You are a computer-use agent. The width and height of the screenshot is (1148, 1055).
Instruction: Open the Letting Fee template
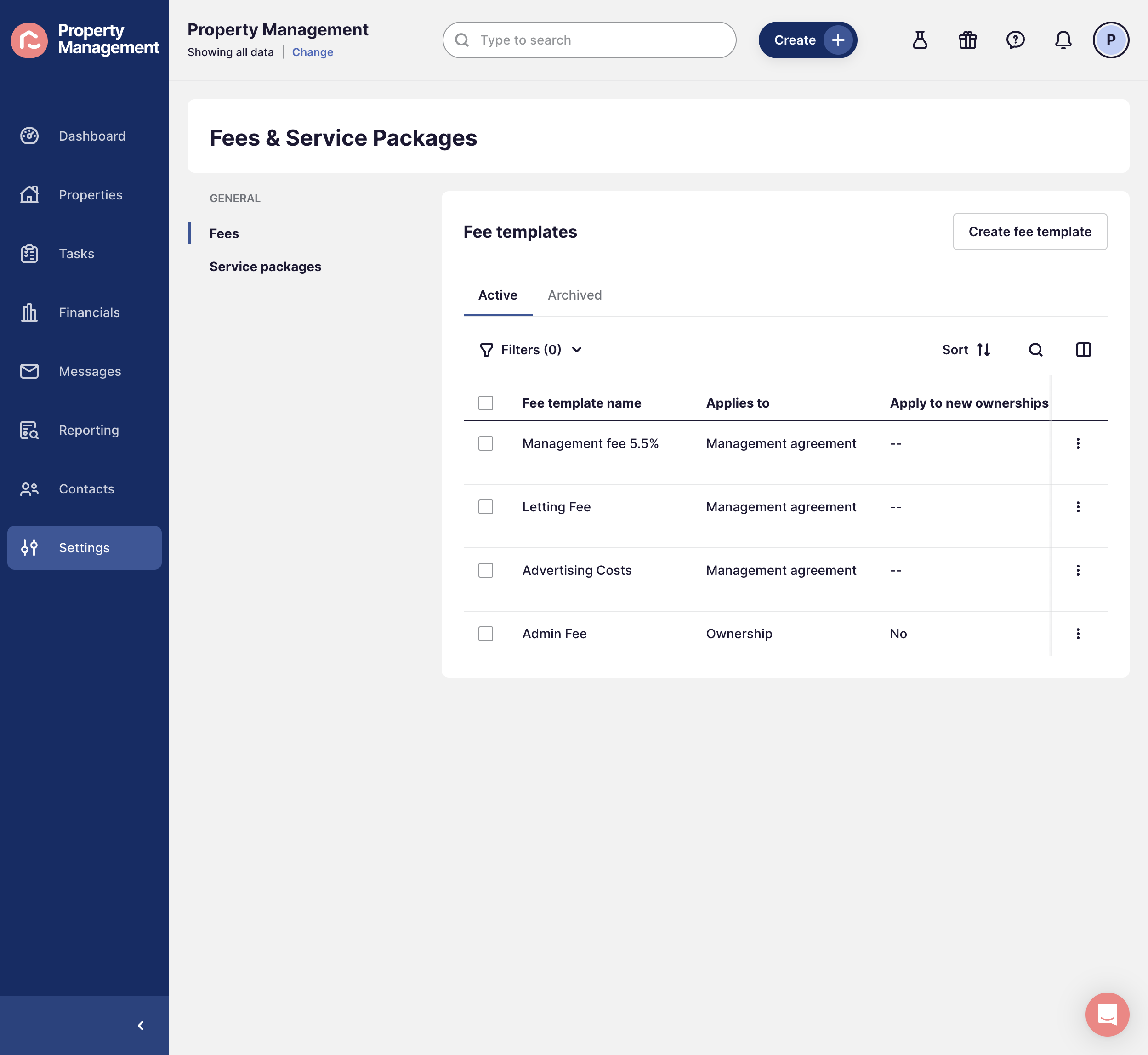[556, 507]
